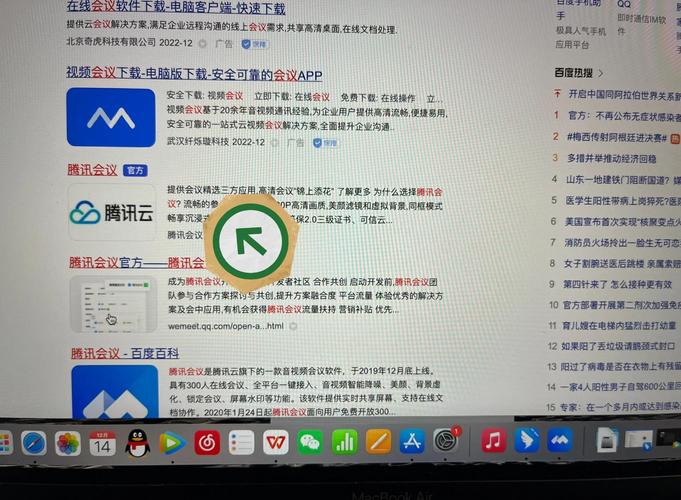The width and height of the screenshot is (681, 500).
Task: Open the red 腾讯会议 official result title
Action: tap(92, 169)
